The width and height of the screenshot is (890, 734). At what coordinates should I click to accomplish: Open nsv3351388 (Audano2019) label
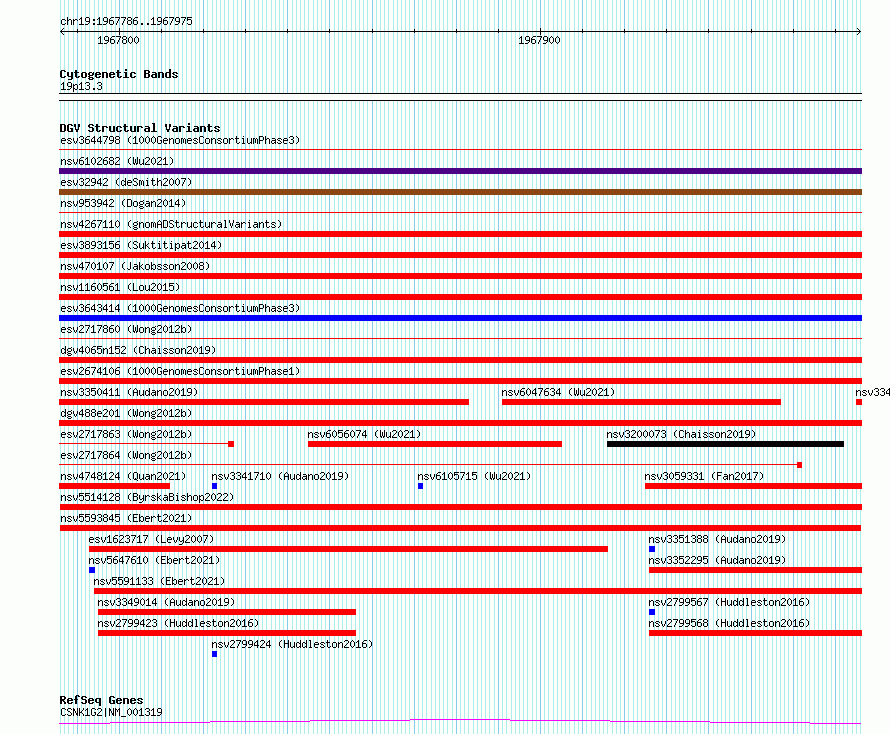click(x=717, y=539)
